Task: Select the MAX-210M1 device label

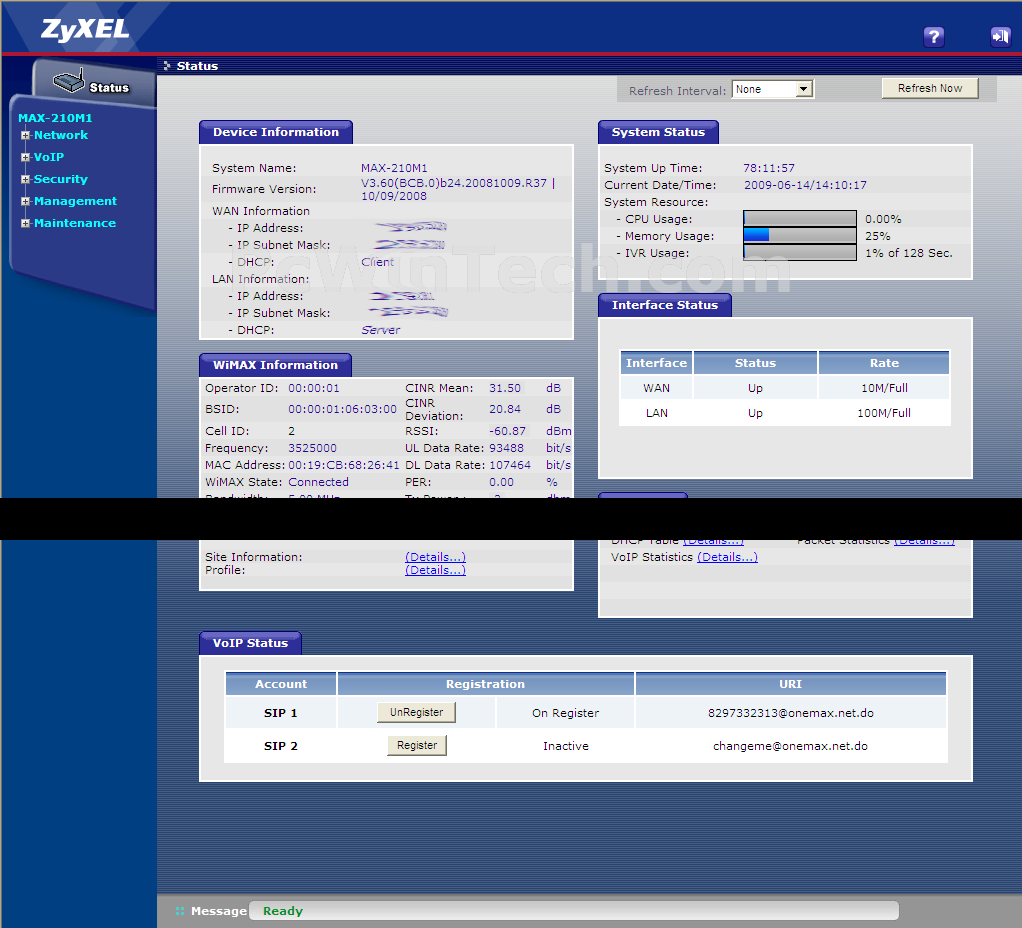Action: pos(55,118)
